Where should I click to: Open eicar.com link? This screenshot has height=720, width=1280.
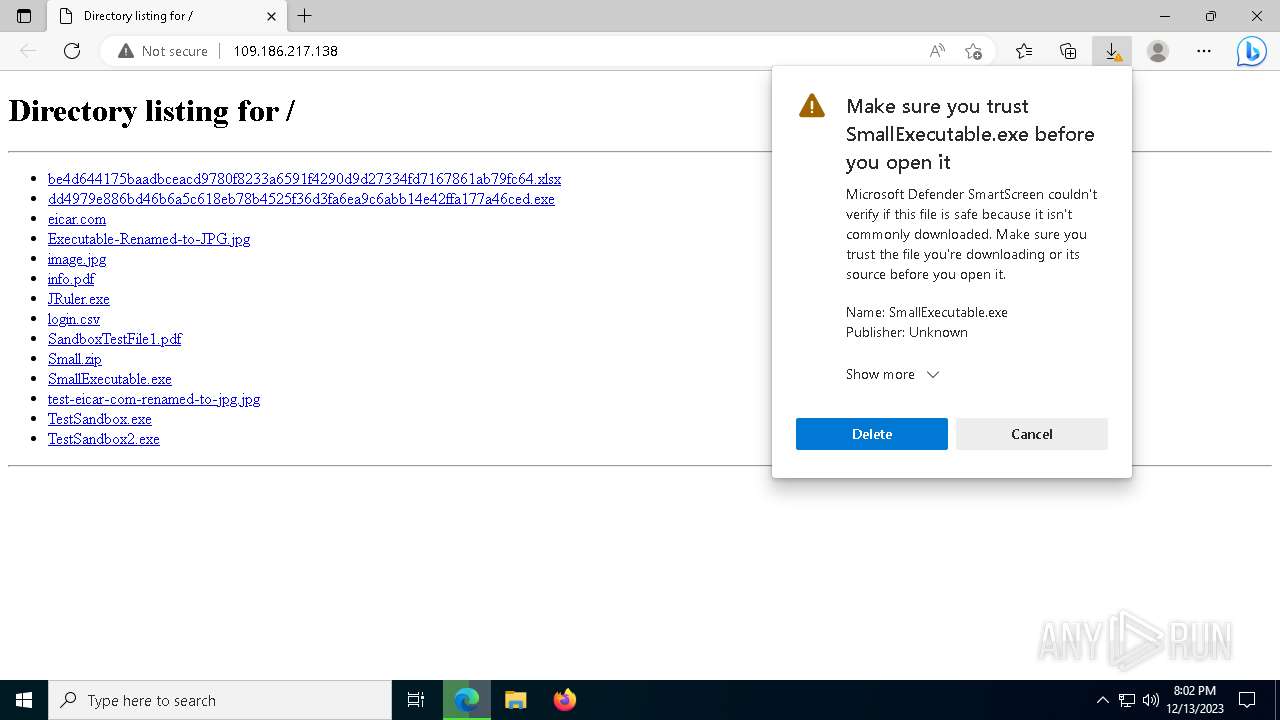pyautogui.click(x=77, y=219)
